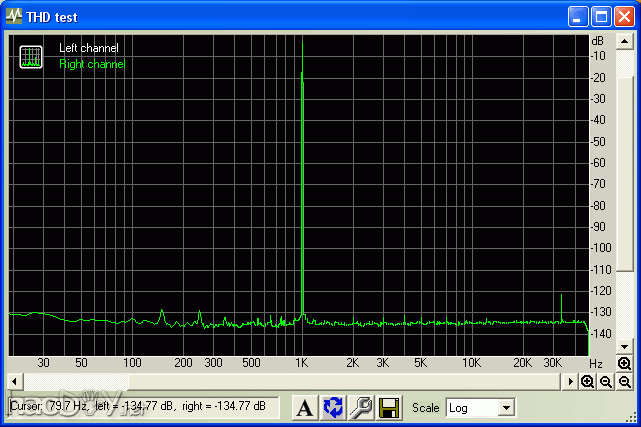
Task: Toggle the Right channel legend entry
Action: [92, 64]
